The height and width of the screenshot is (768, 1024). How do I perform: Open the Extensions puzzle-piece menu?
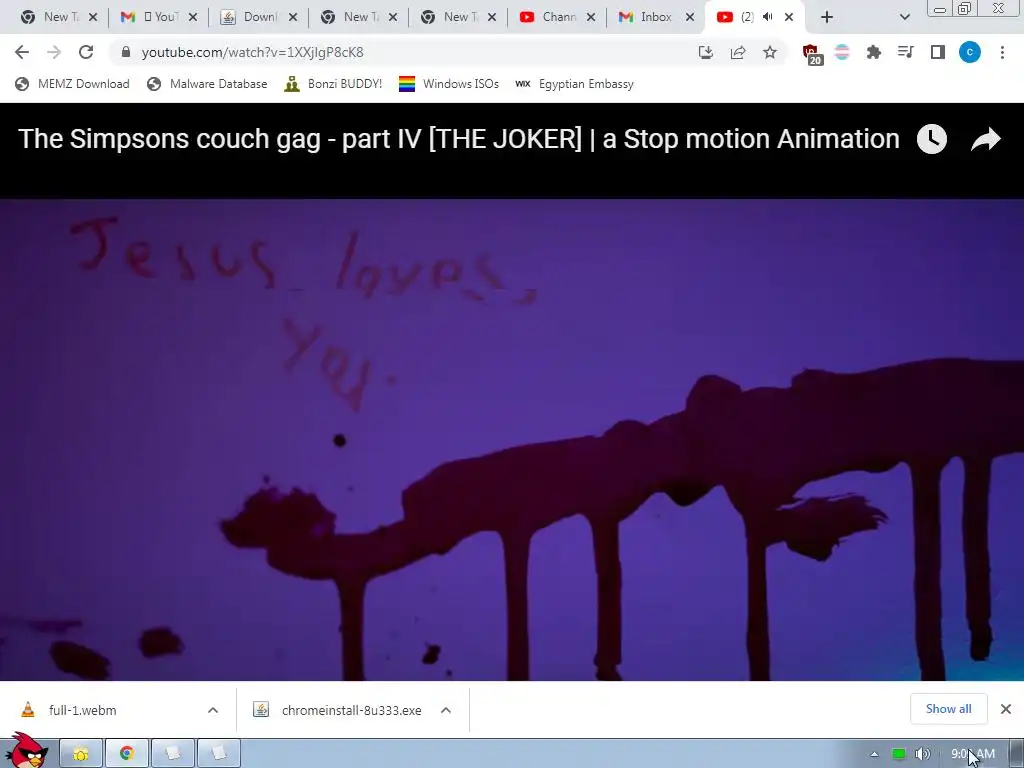point(873,52)
